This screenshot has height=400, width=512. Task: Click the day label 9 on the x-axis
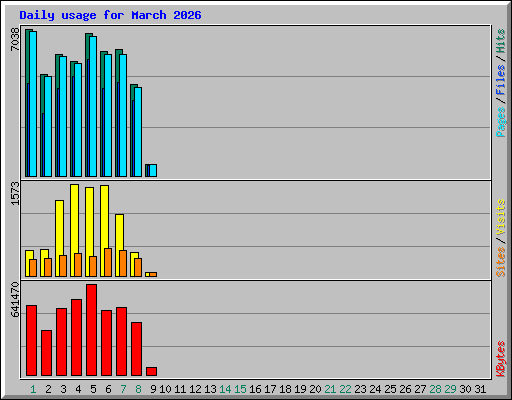point(153,389)
